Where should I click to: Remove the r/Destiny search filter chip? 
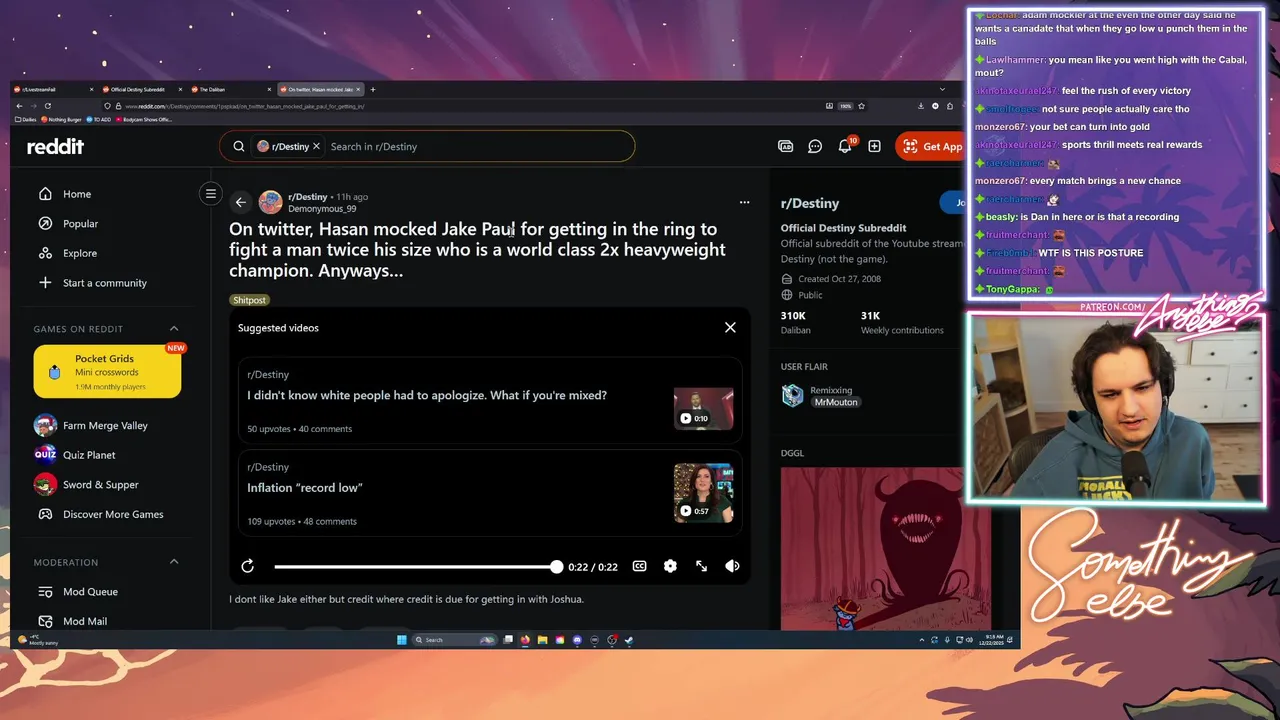tap(316, 146)
